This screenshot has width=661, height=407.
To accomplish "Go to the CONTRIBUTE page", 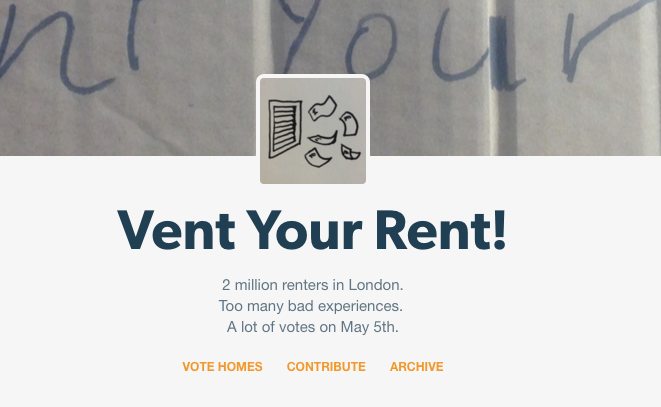I will 326,367.
